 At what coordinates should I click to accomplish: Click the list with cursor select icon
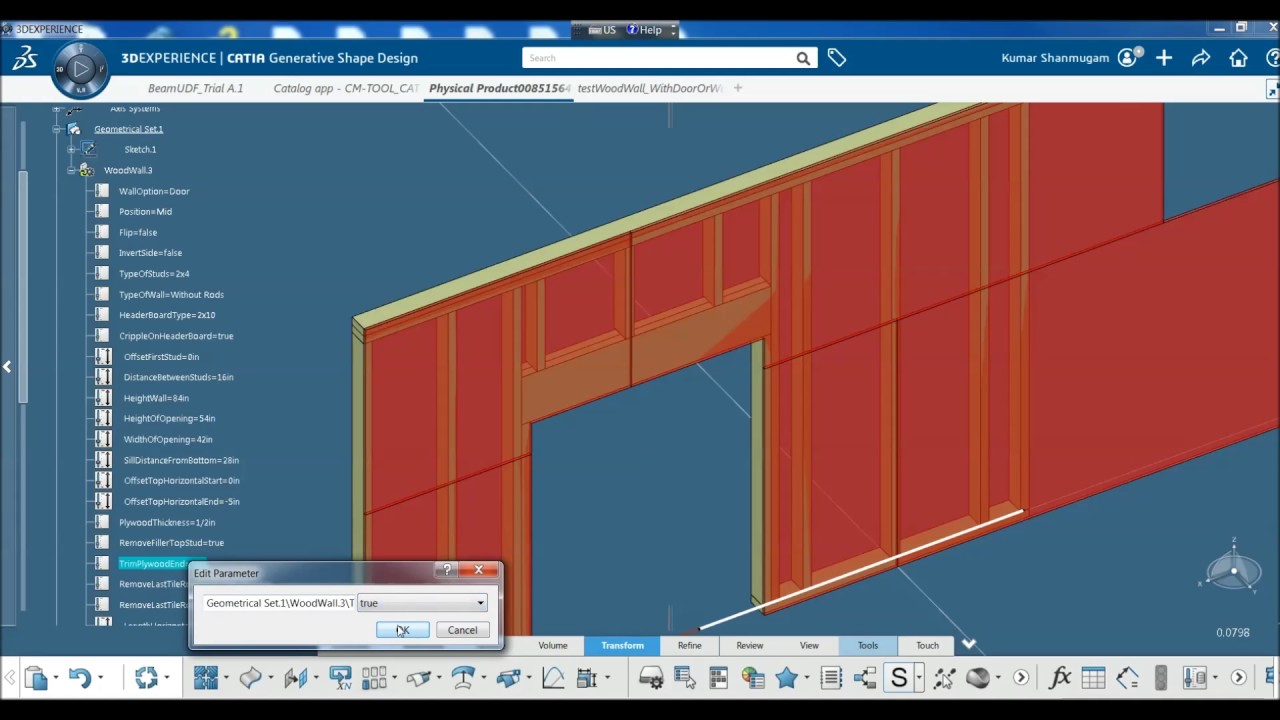pyautogui.click(x=685, y=678)
